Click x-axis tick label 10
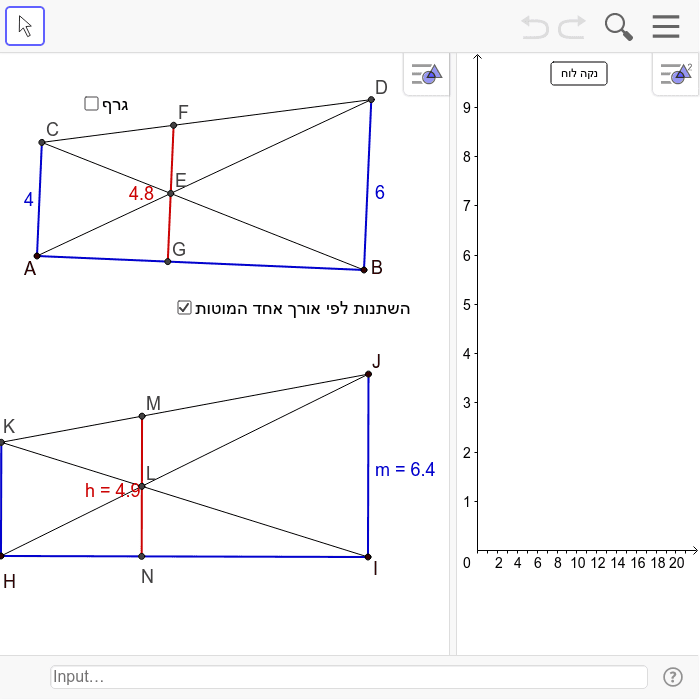The width and height of the screenshot is (700, 700). (578, 563)
